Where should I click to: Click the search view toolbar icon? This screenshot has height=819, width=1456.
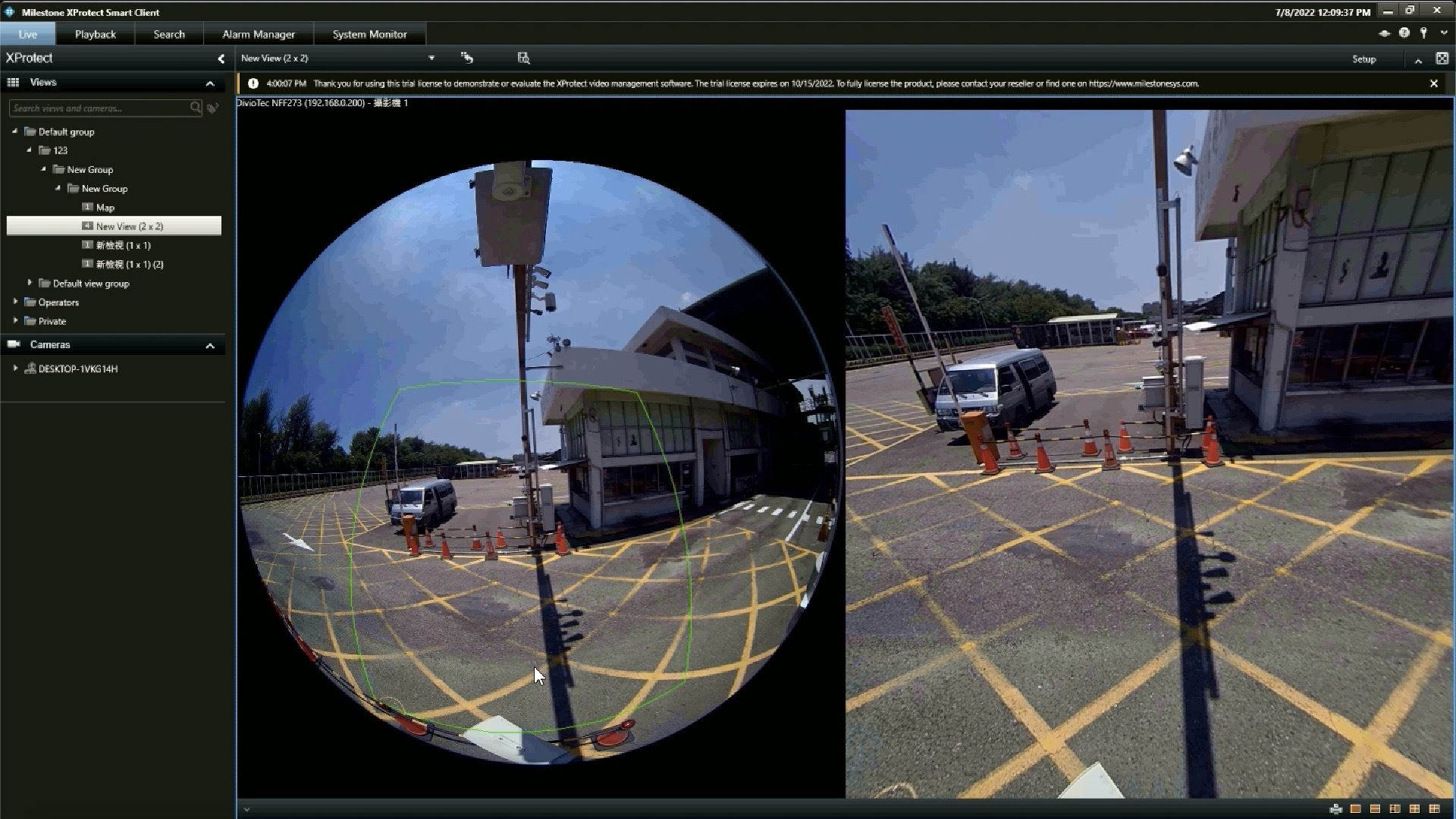pyautogui.click(x=523, y=58)
